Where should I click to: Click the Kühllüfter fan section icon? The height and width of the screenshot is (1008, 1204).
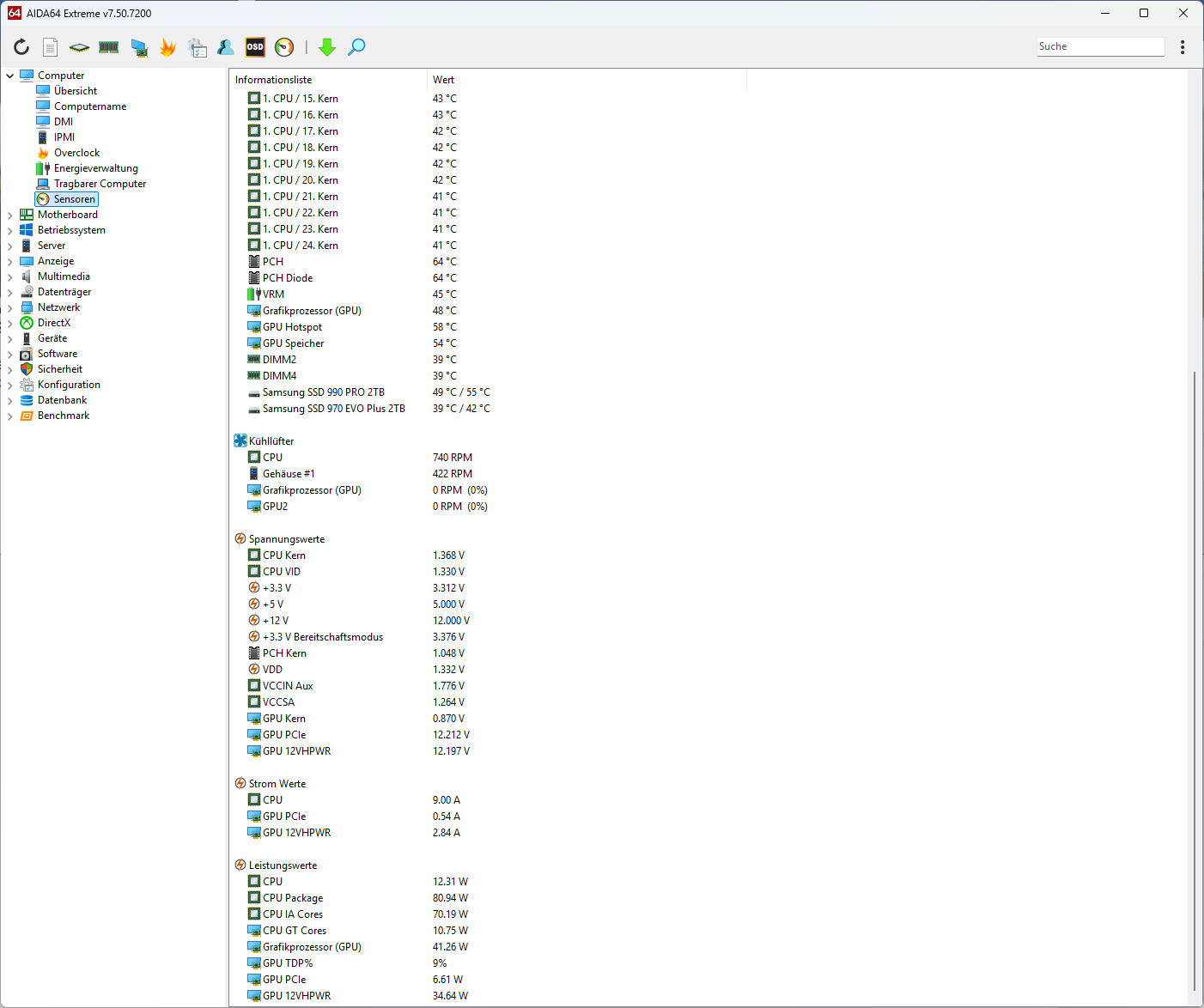240,440
